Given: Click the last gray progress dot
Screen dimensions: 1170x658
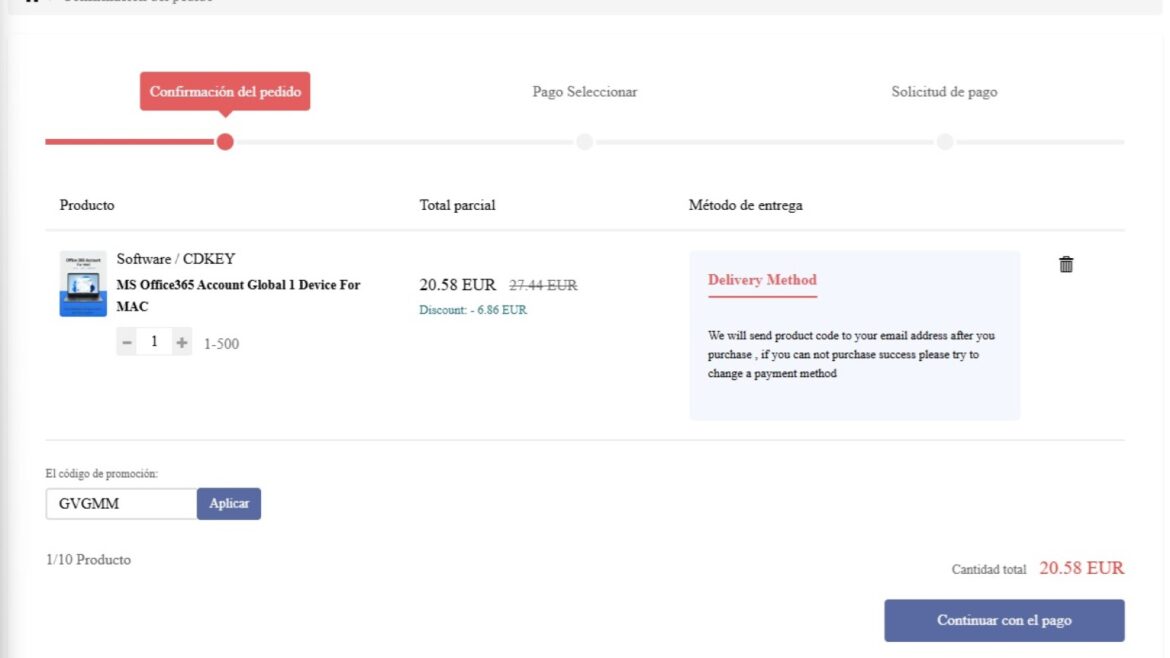Looking at the screenshot, I should point(945,142).
